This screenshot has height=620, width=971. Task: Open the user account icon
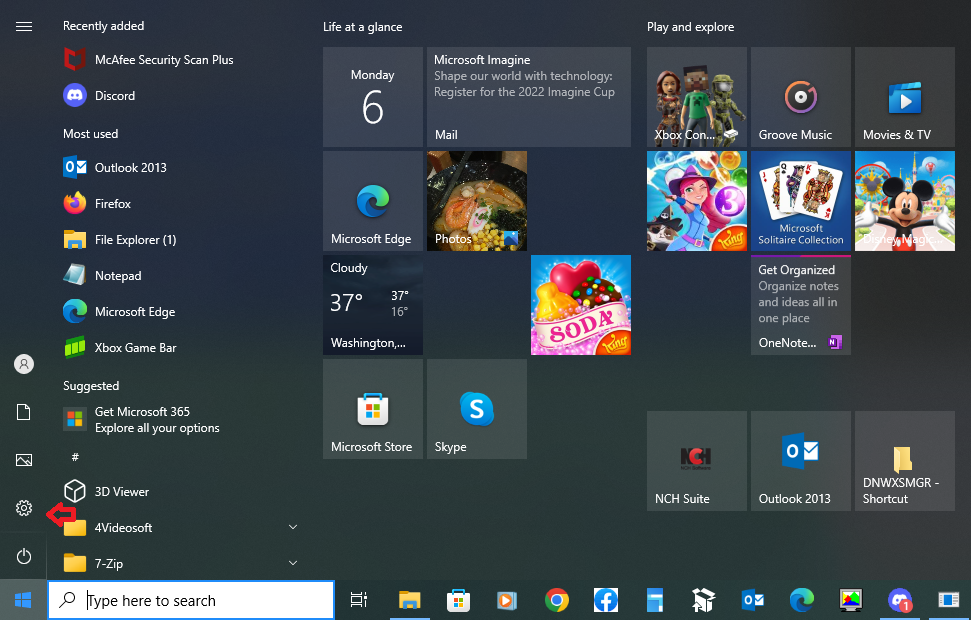point(24,364)
